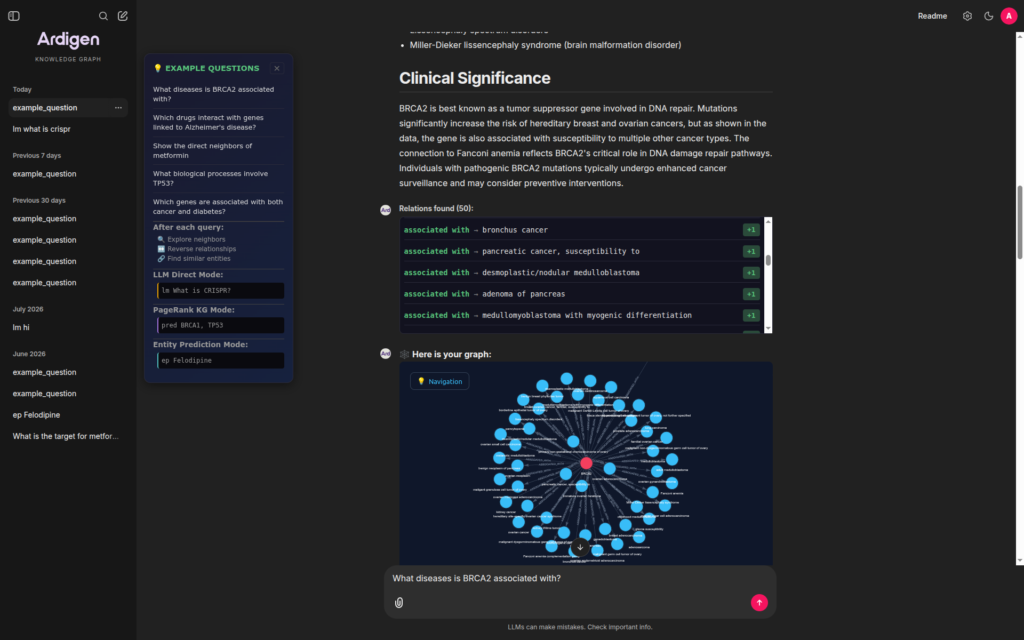Image resolution: width=1024 pixels, height=640 pixels.
Task: Close the Example Questions panel
Action: pos(276,68)
